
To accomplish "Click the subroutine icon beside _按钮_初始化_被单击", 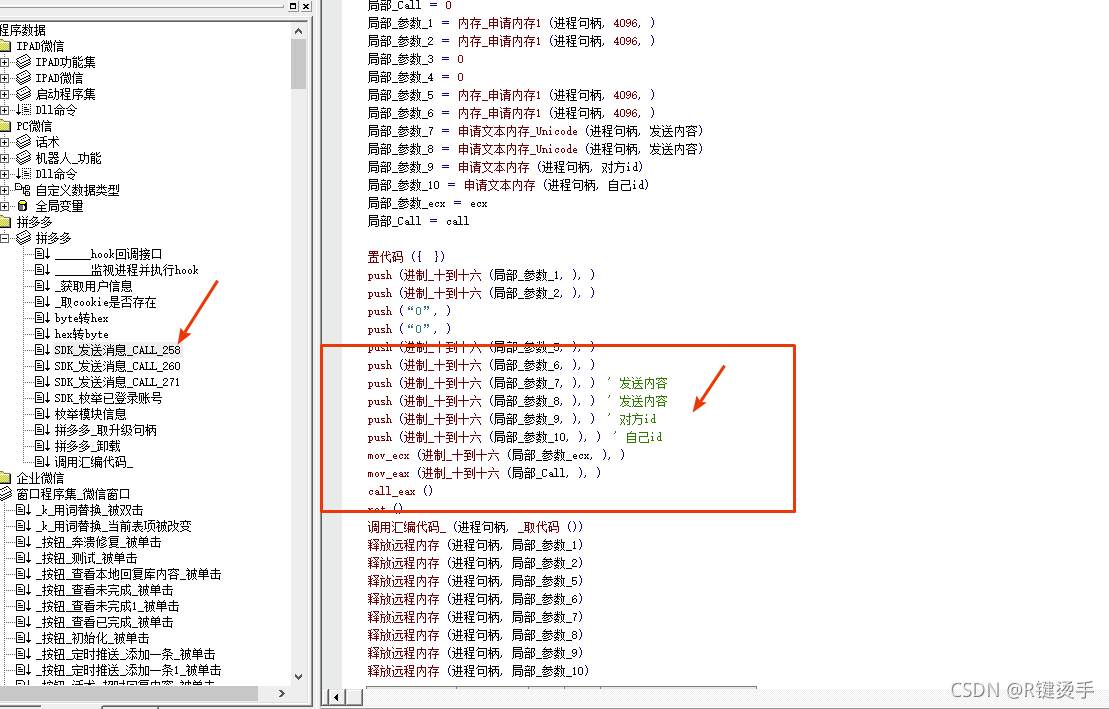I will (23, 638).
